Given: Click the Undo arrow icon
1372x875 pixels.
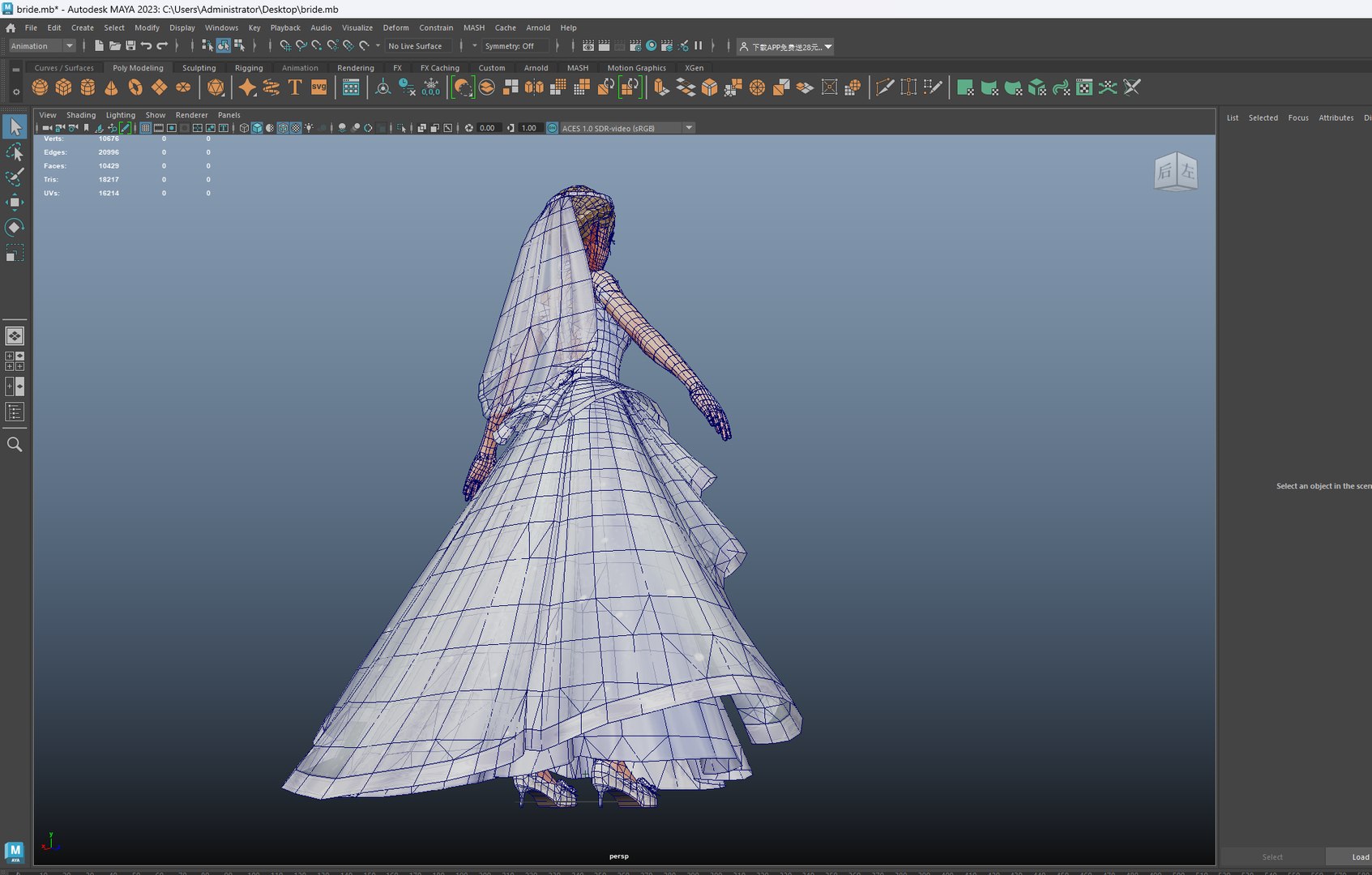Looking at the screenshot, I should coord(146,46).
